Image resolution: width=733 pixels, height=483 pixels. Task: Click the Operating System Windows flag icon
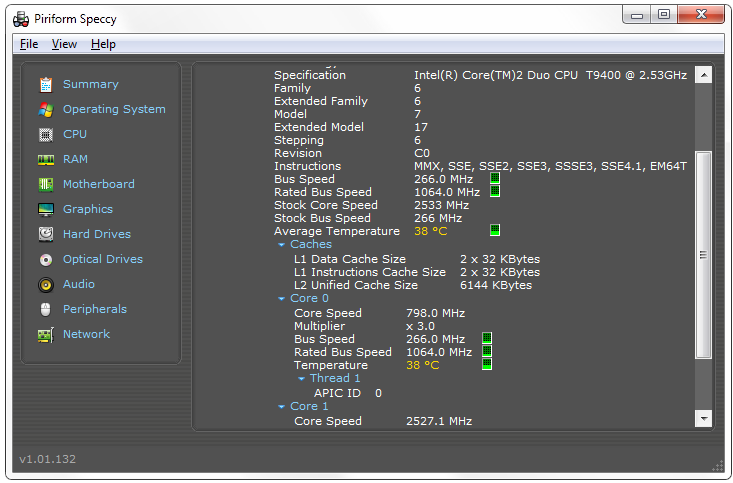(x=46, y=109)
